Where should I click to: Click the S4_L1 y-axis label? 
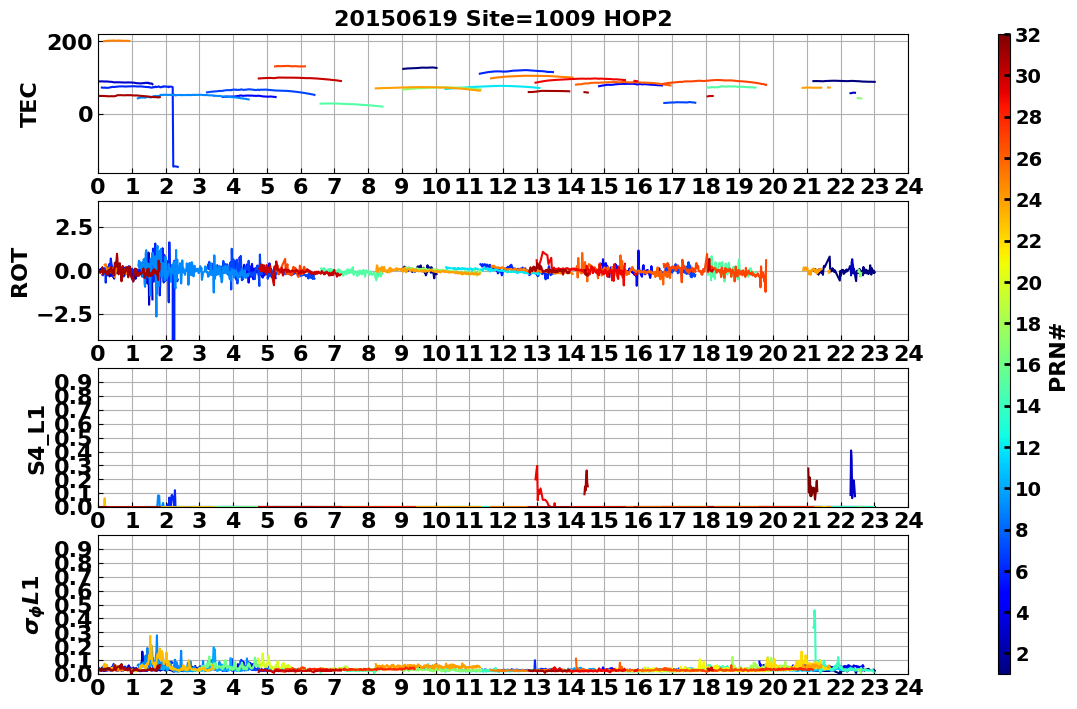click(x=36, y=440)
